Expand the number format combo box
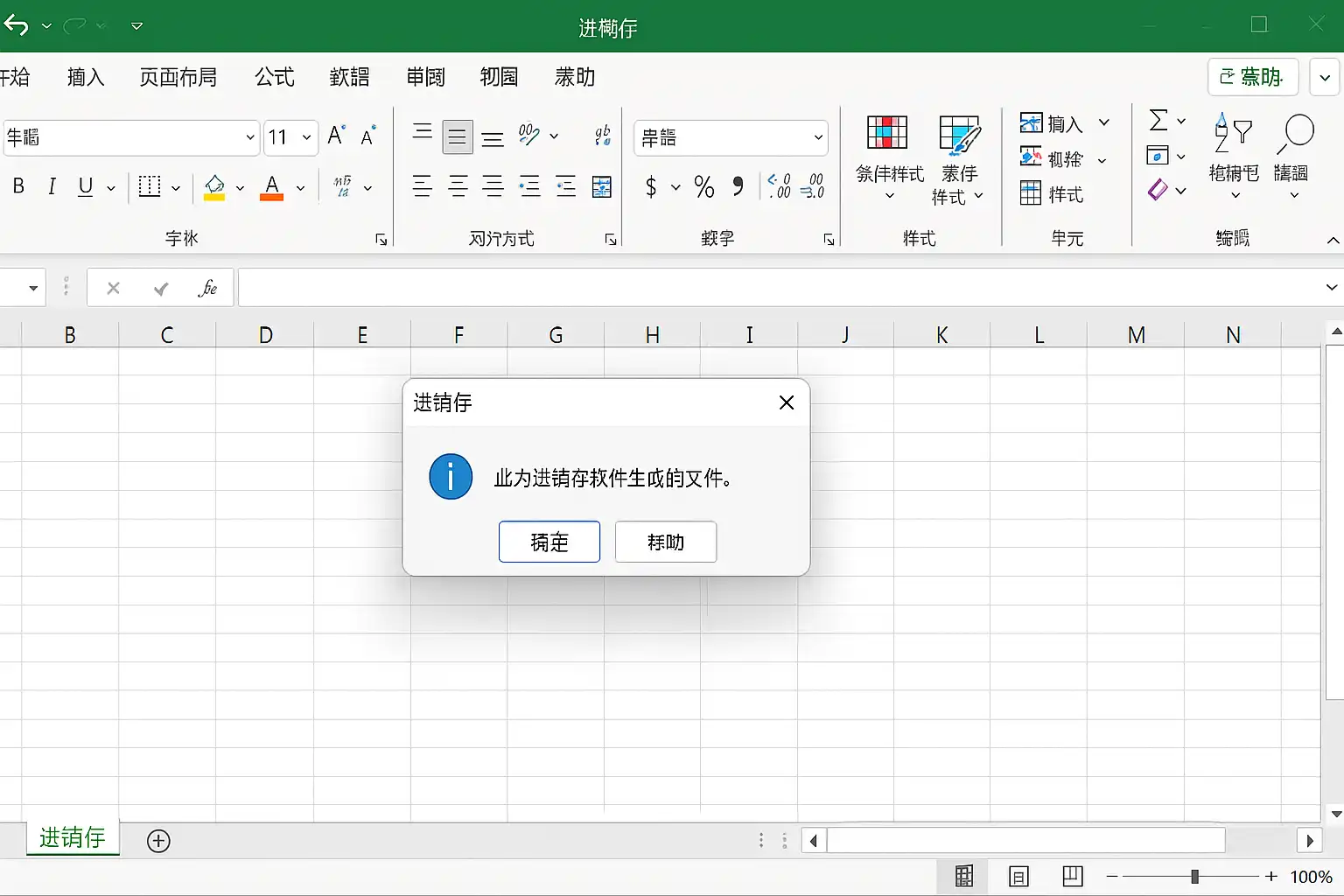The height and width of the screenshot is (896, 1344). [818, 137]
